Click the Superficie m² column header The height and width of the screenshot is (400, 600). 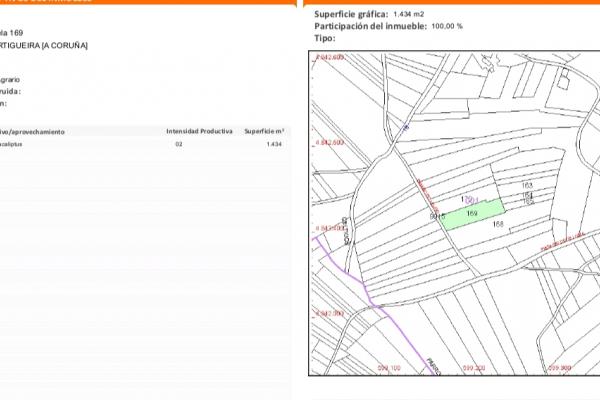click(x=264, y=131)
